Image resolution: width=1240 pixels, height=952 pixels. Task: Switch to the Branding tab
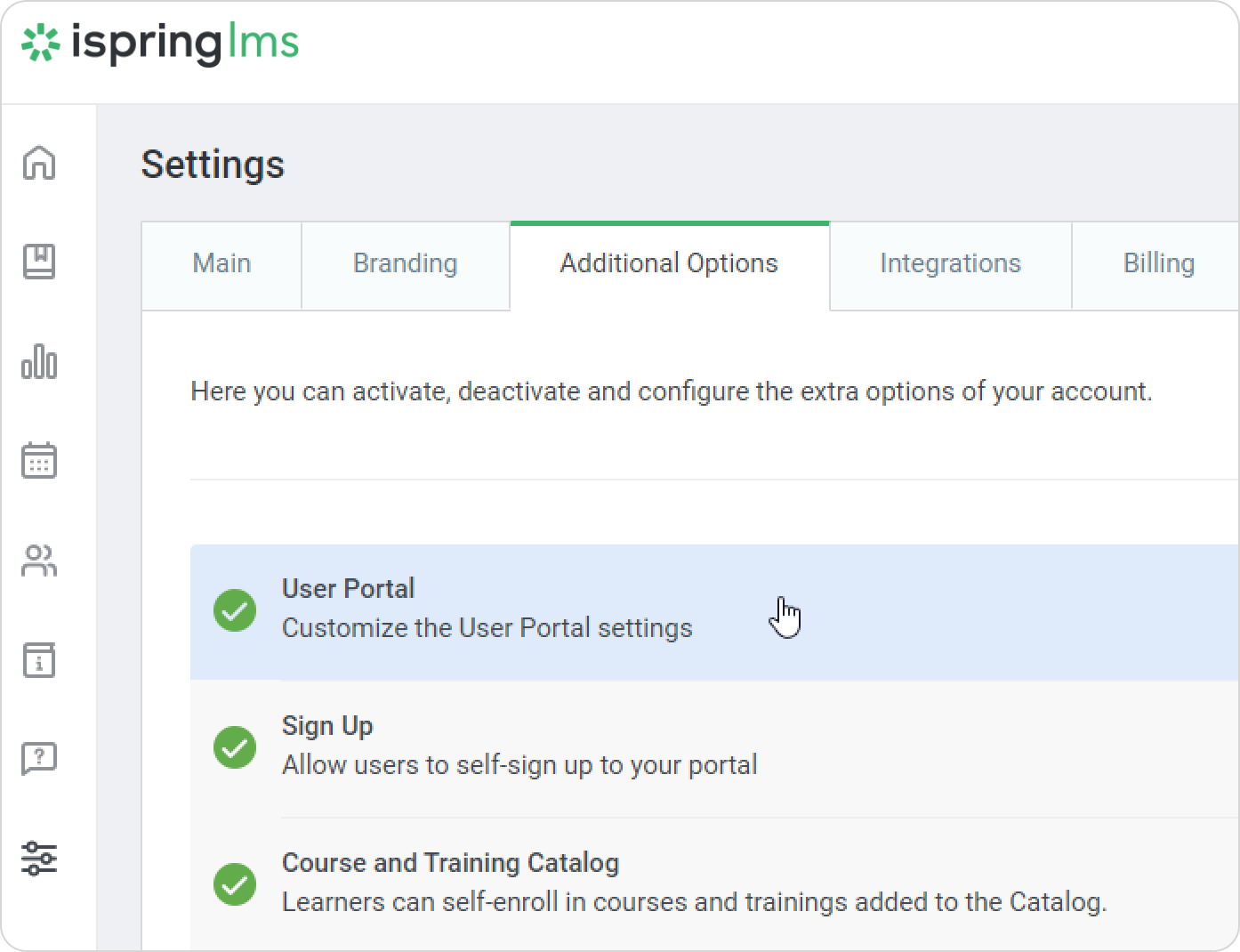click(405, 264)
